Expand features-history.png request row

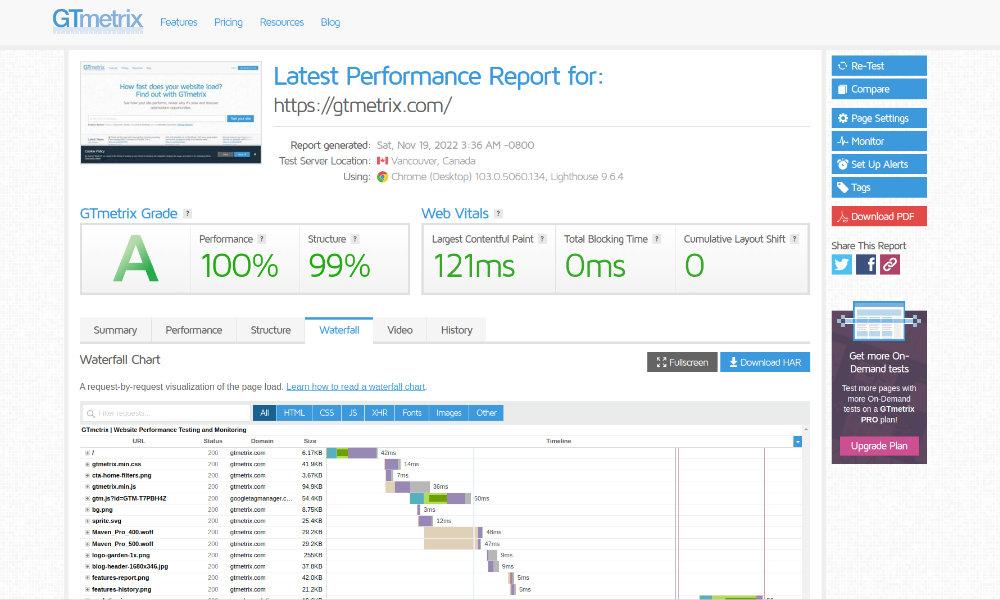tap(87, 590)
